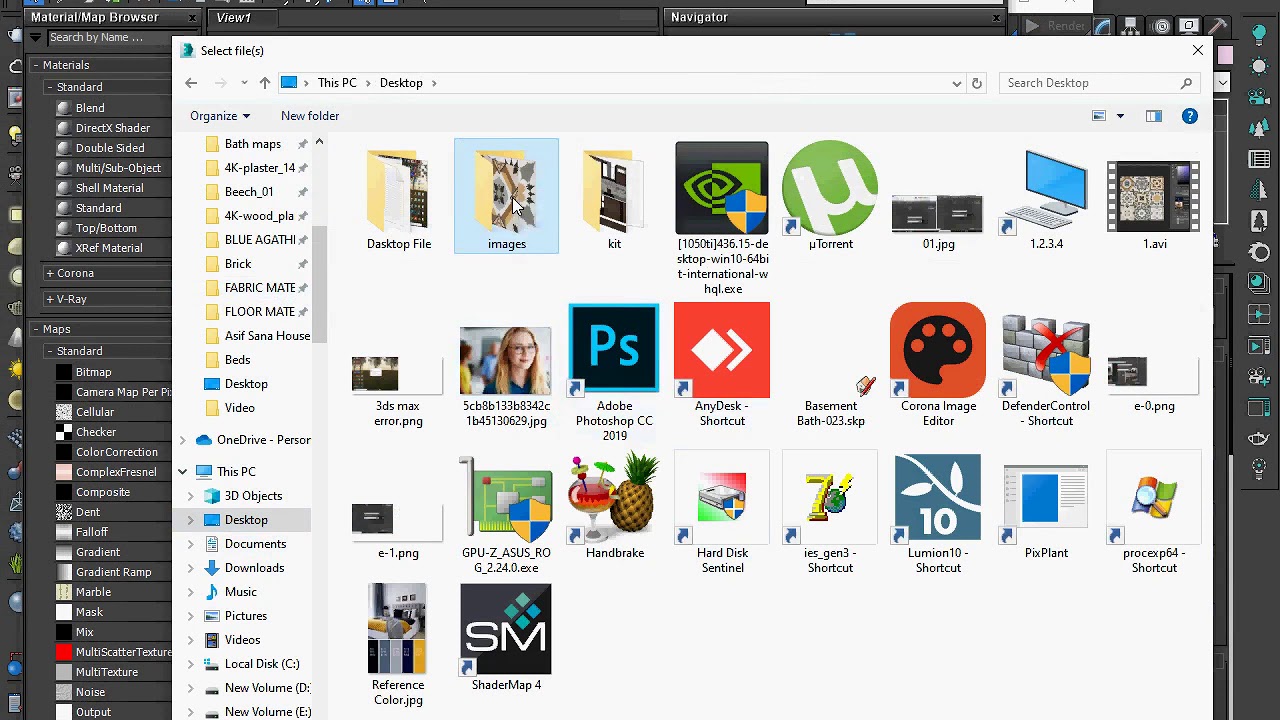
Task: Select Multi/Sub-Object material
Action: point(118,168)
